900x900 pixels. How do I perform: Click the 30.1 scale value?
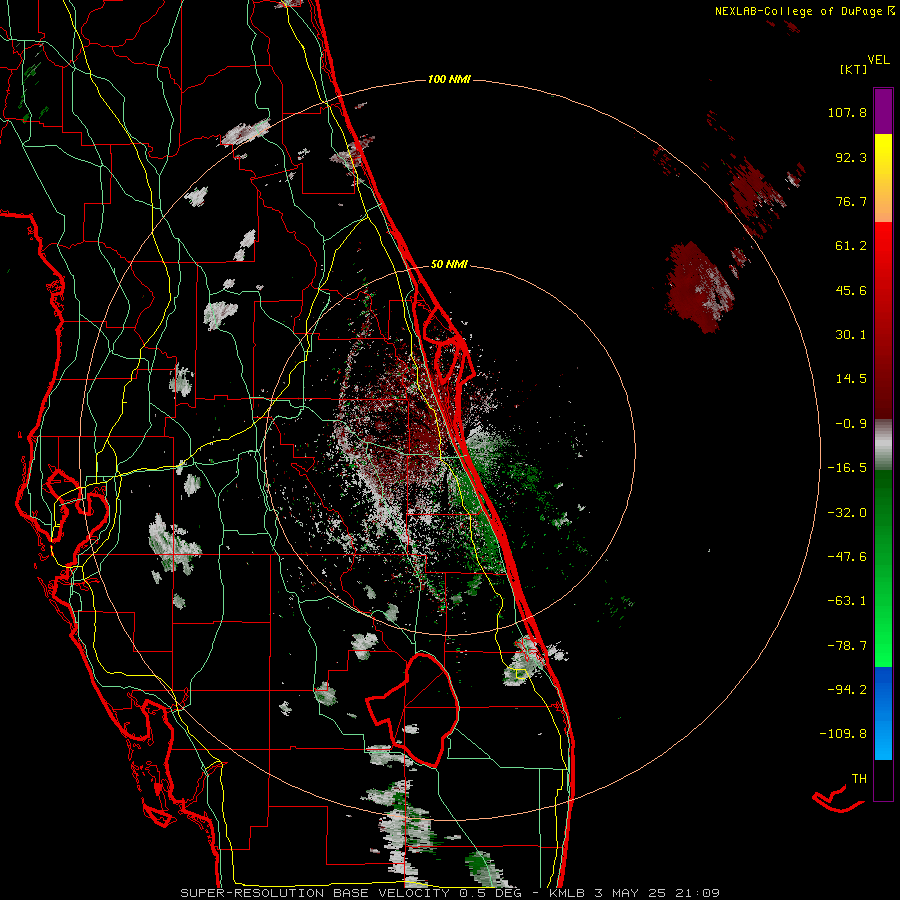851,335
